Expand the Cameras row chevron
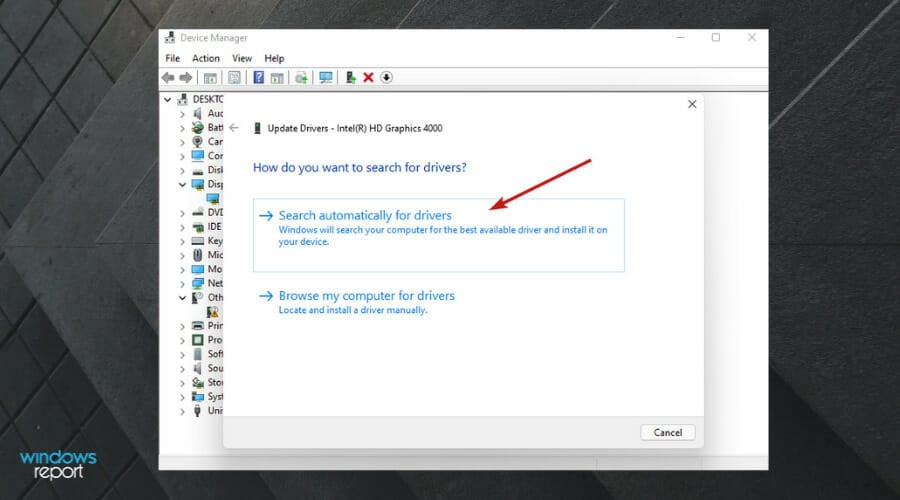This screenshot has height=500, width=900. point(183,142)
